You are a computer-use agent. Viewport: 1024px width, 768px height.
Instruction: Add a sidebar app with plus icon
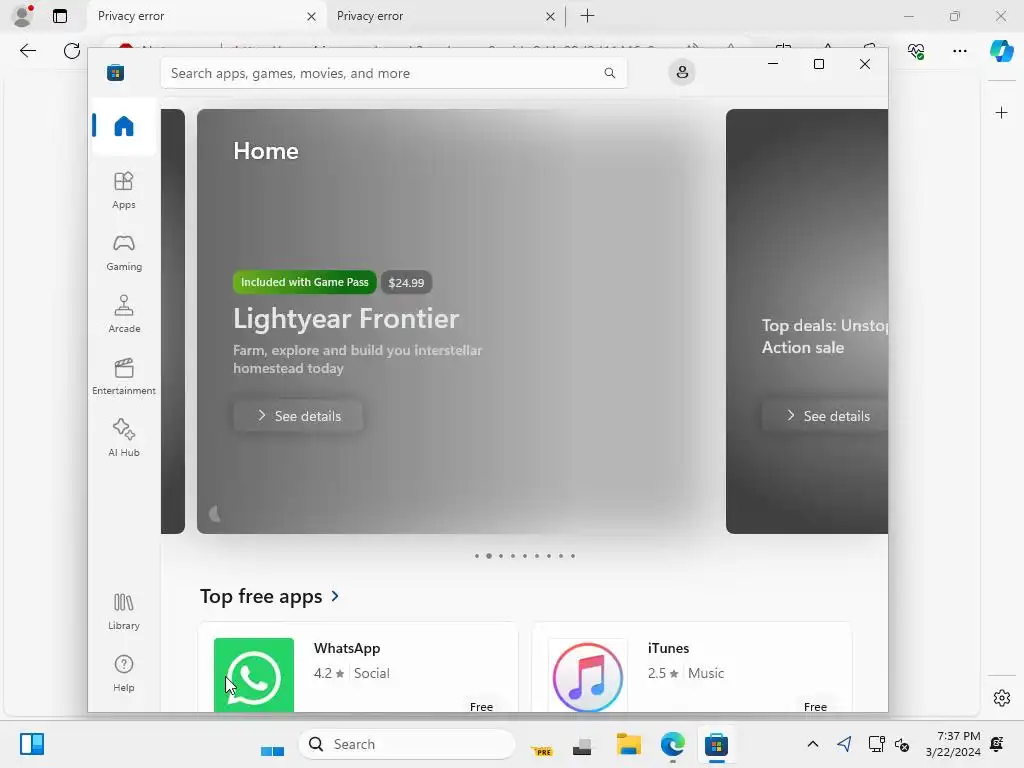(1001, 113)
